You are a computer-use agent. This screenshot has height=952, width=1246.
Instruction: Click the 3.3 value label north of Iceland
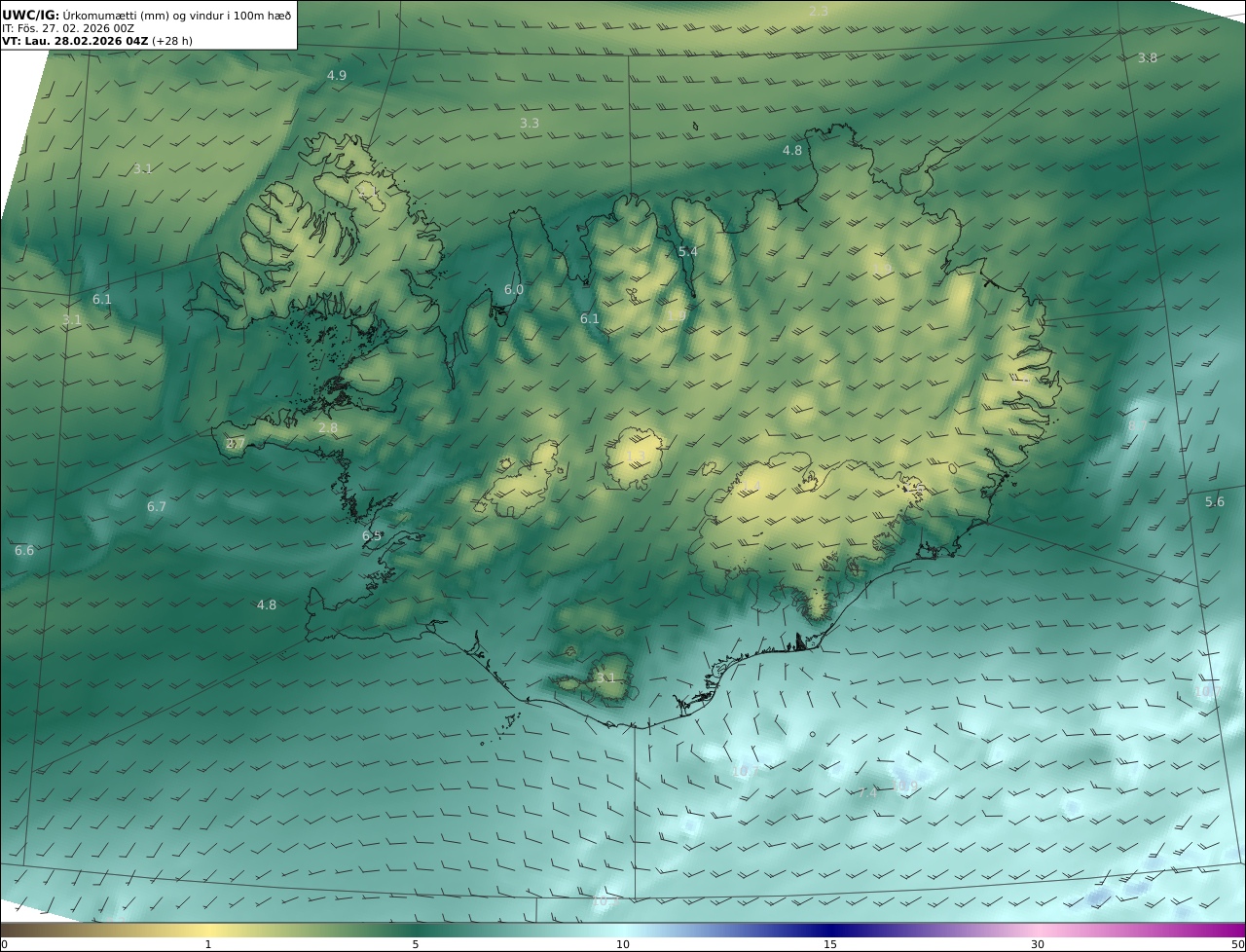tap(530, 124)
